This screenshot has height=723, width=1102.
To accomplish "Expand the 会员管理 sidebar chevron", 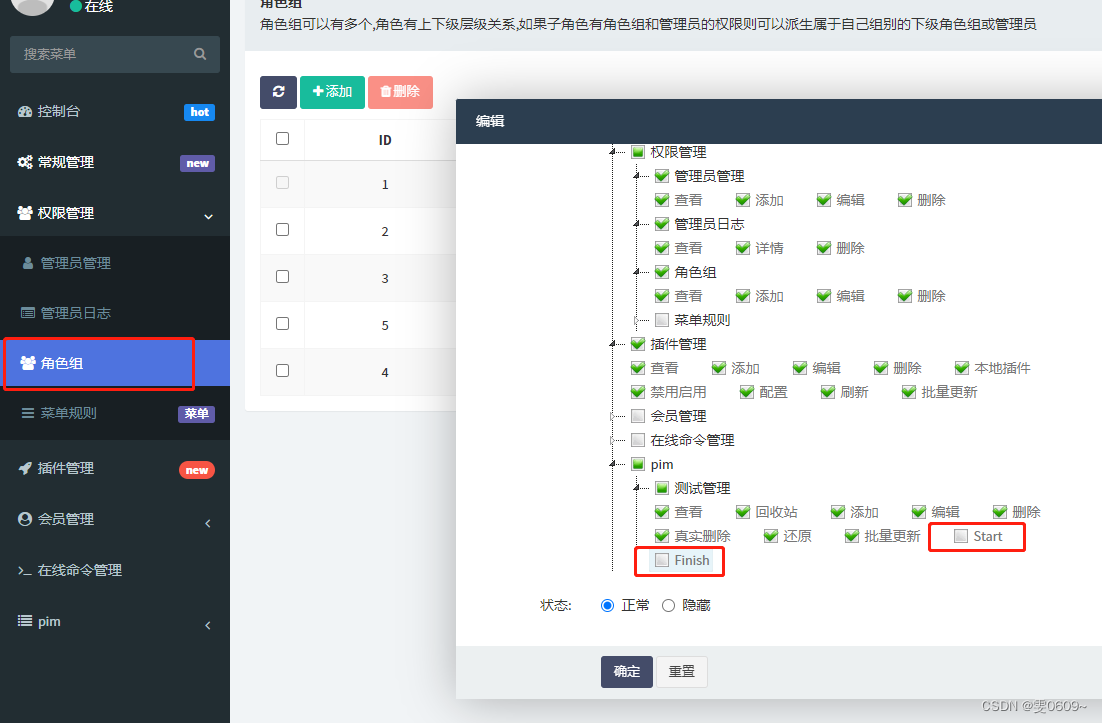I will [x=208, y=523].
